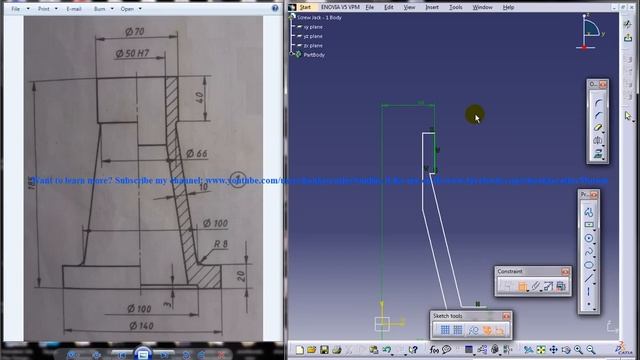Click the Undo arrow icon

[x=386, y=350]
